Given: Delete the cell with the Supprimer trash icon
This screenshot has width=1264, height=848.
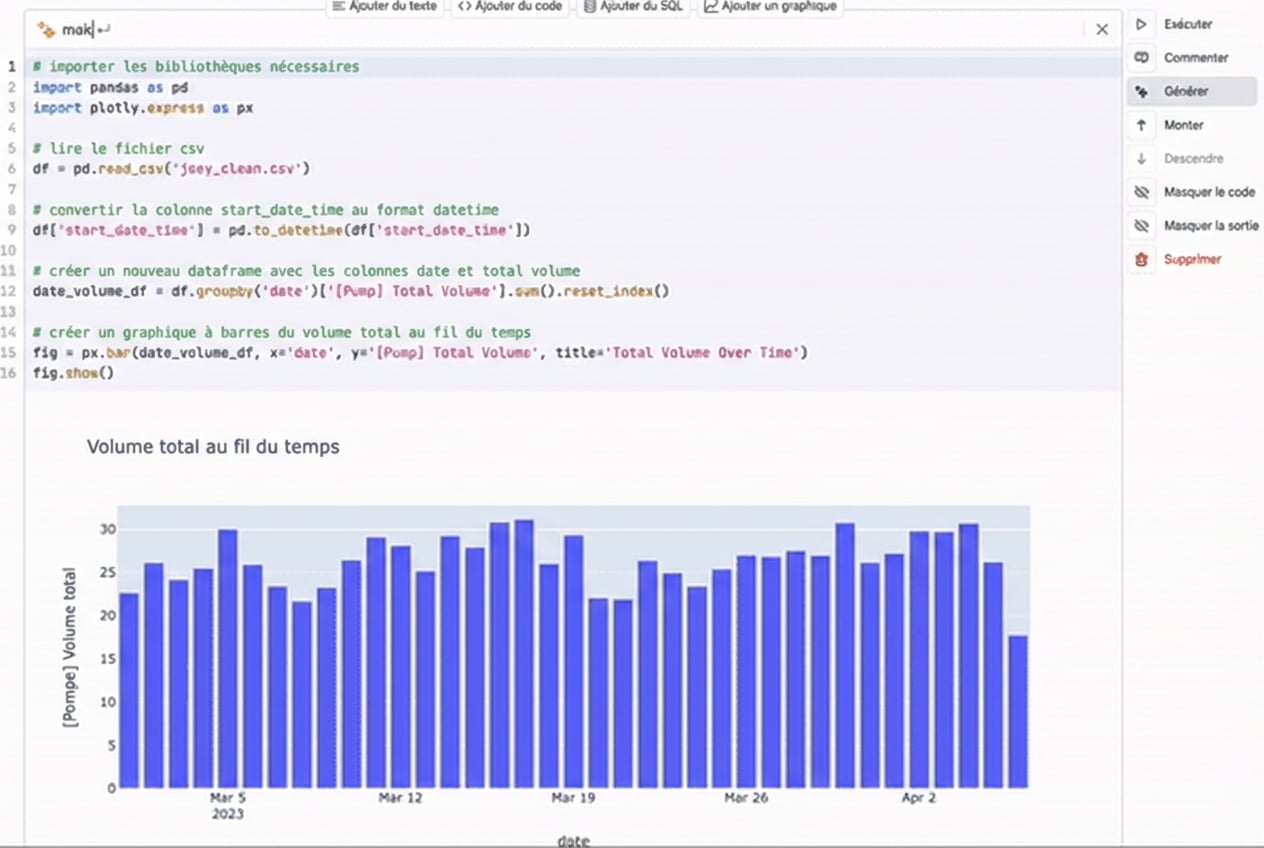Looking at the screenshot, I should (1141, 258).
